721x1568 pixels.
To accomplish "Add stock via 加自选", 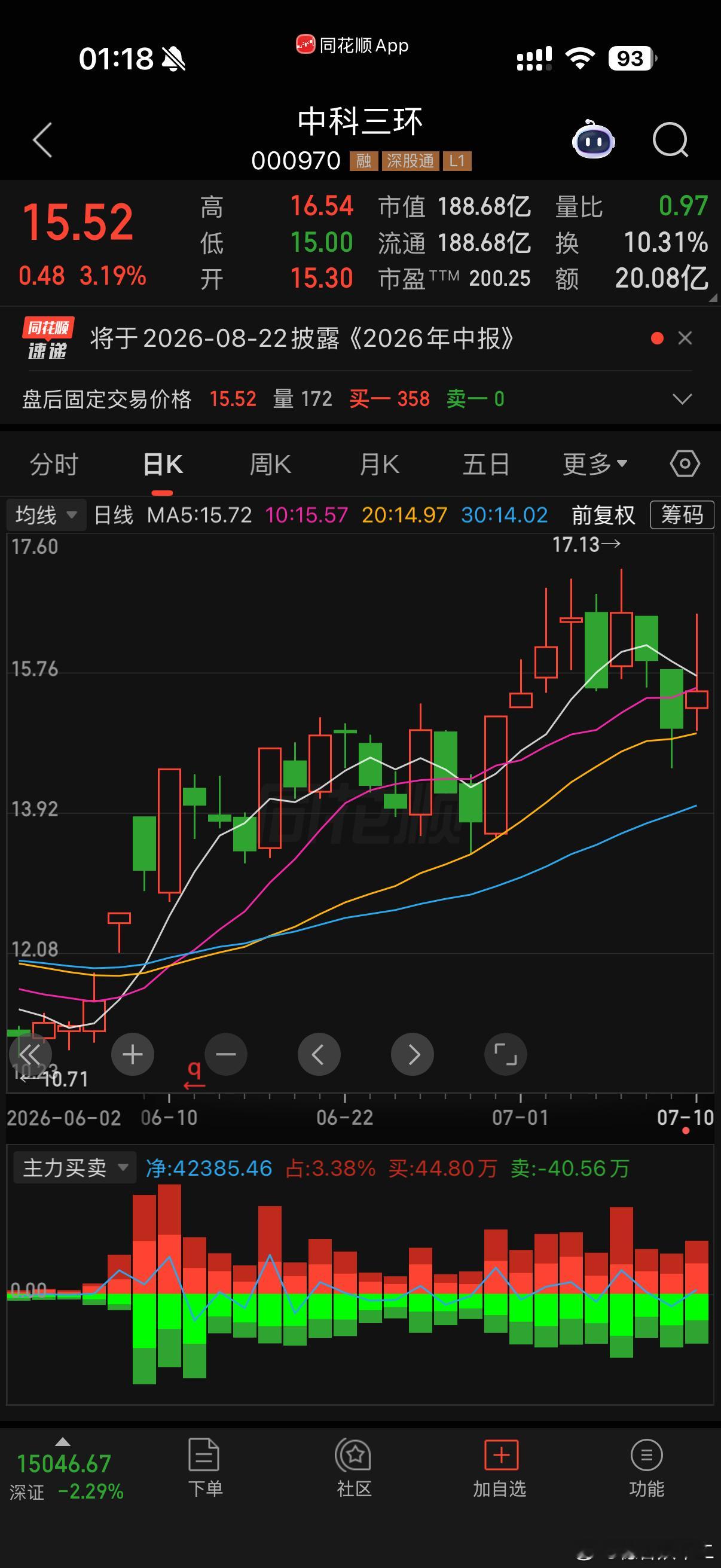I will tap(500, 1468).
